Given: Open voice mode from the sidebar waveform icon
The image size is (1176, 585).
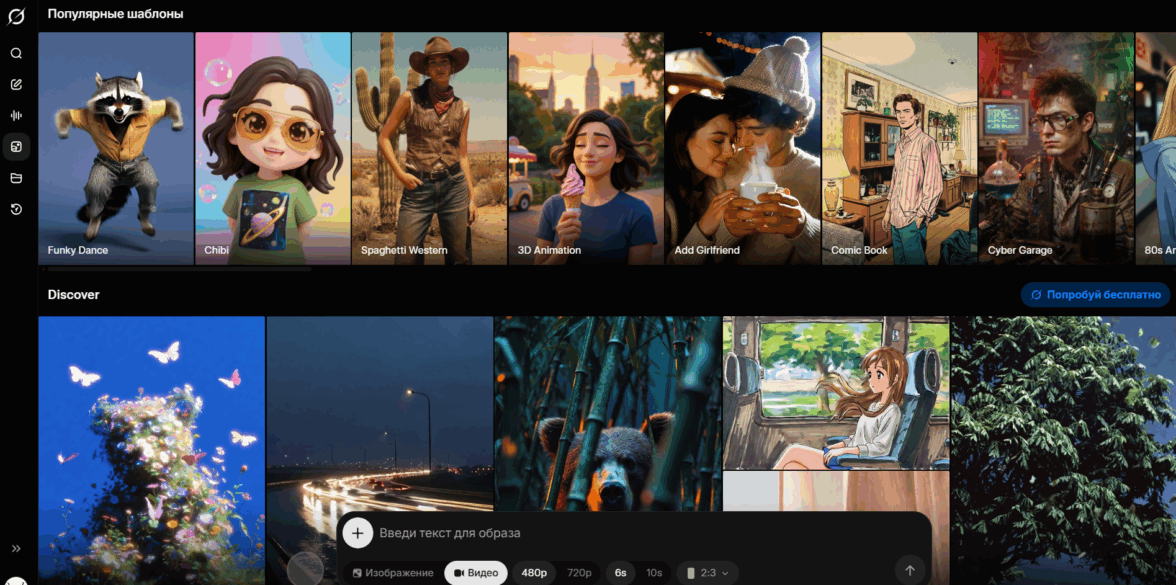Looking at the screenshot, I should coord(16,116).
